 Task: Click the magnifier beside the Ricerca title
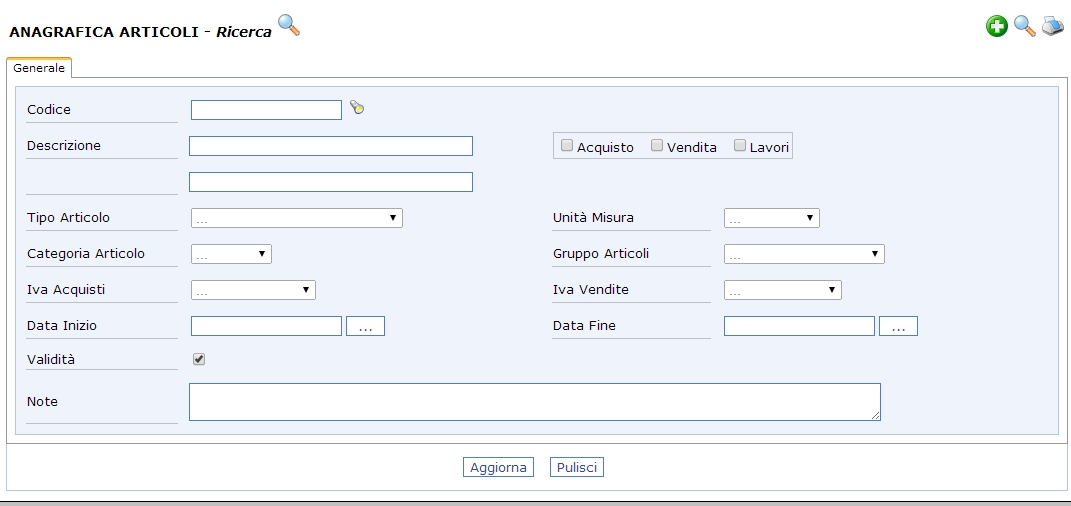tap(289, 25)
